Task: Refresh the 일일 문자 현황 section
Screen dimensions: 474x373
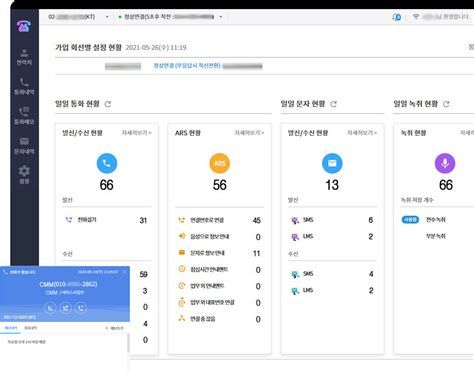Action: (x=333, y=104)
